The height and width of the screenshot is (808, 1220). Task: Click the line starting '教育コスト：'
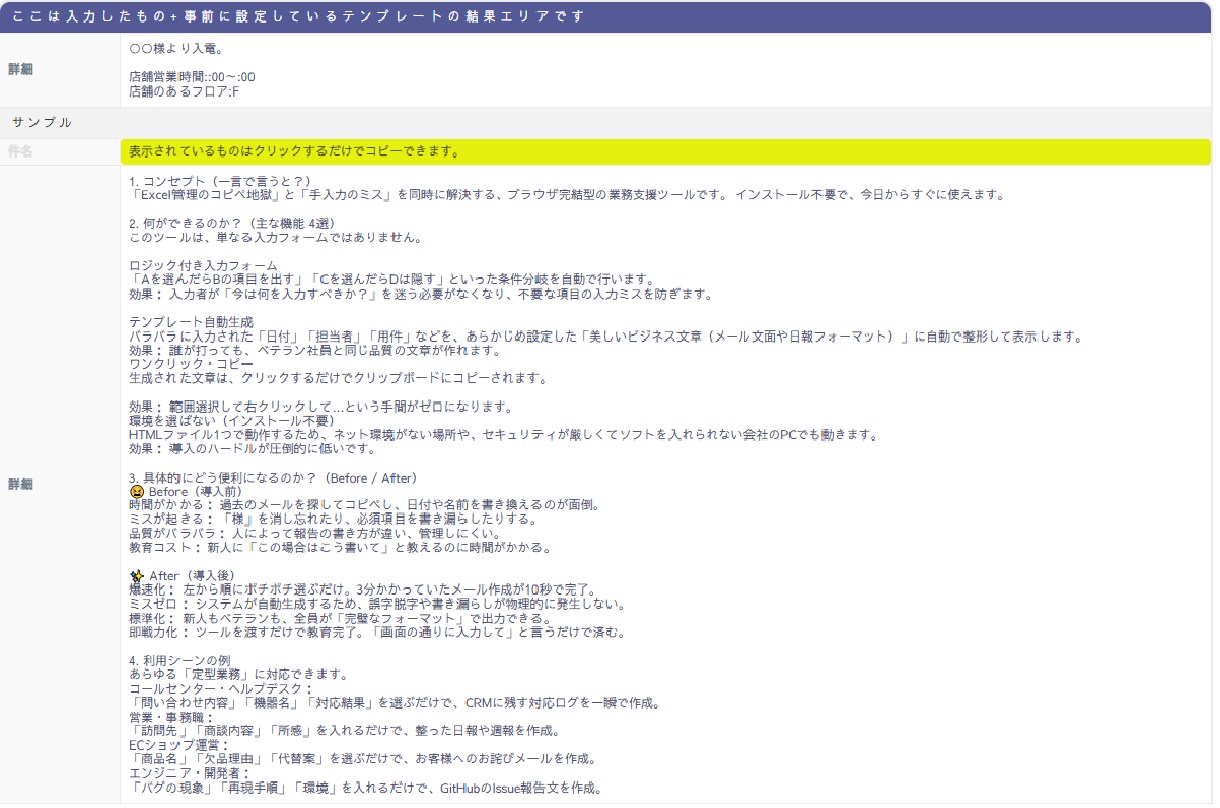(x=340, y=548)
